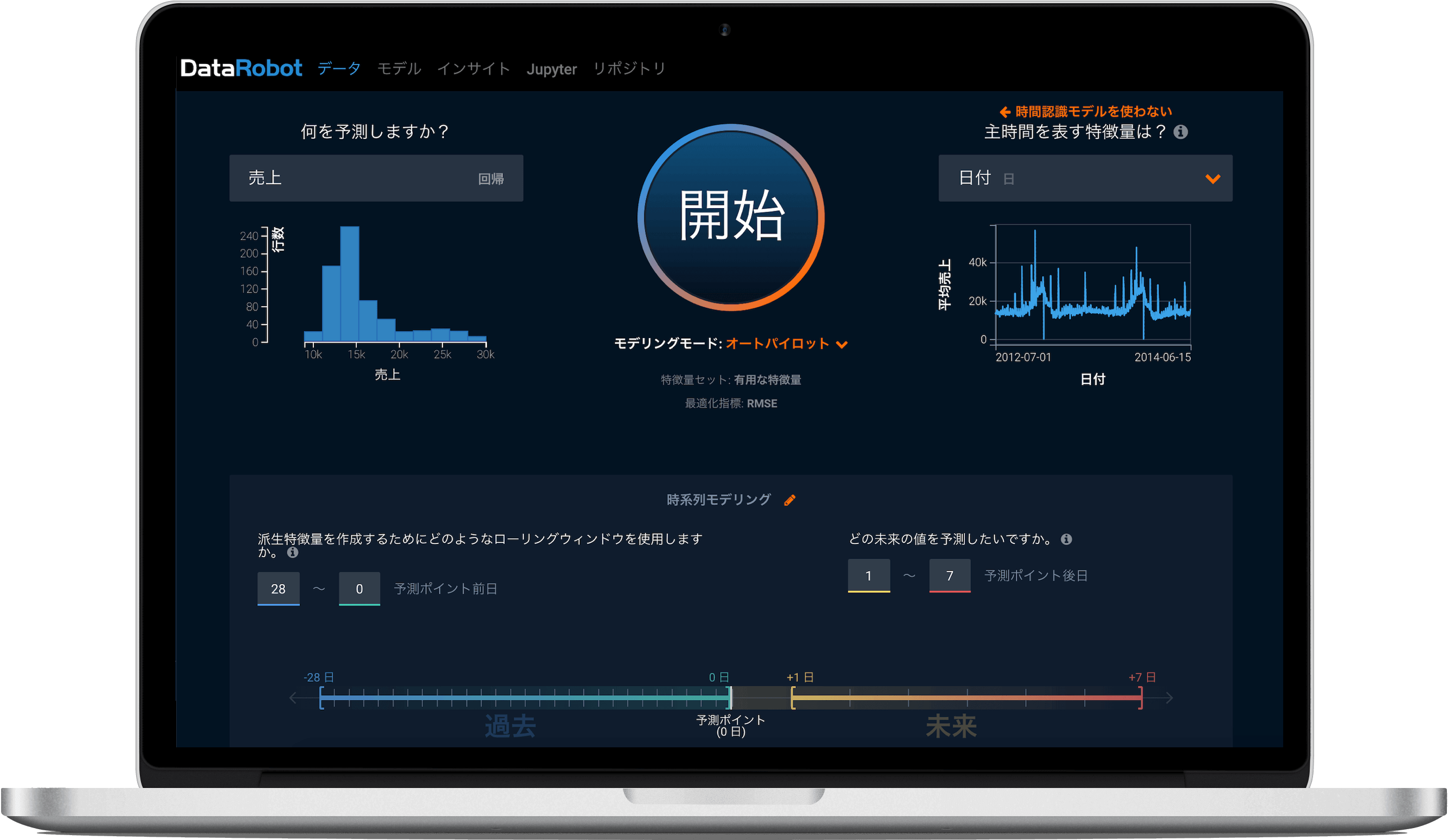Click the 28 rolling window input field
The image size is (1448, 840).
click(278, 589)
